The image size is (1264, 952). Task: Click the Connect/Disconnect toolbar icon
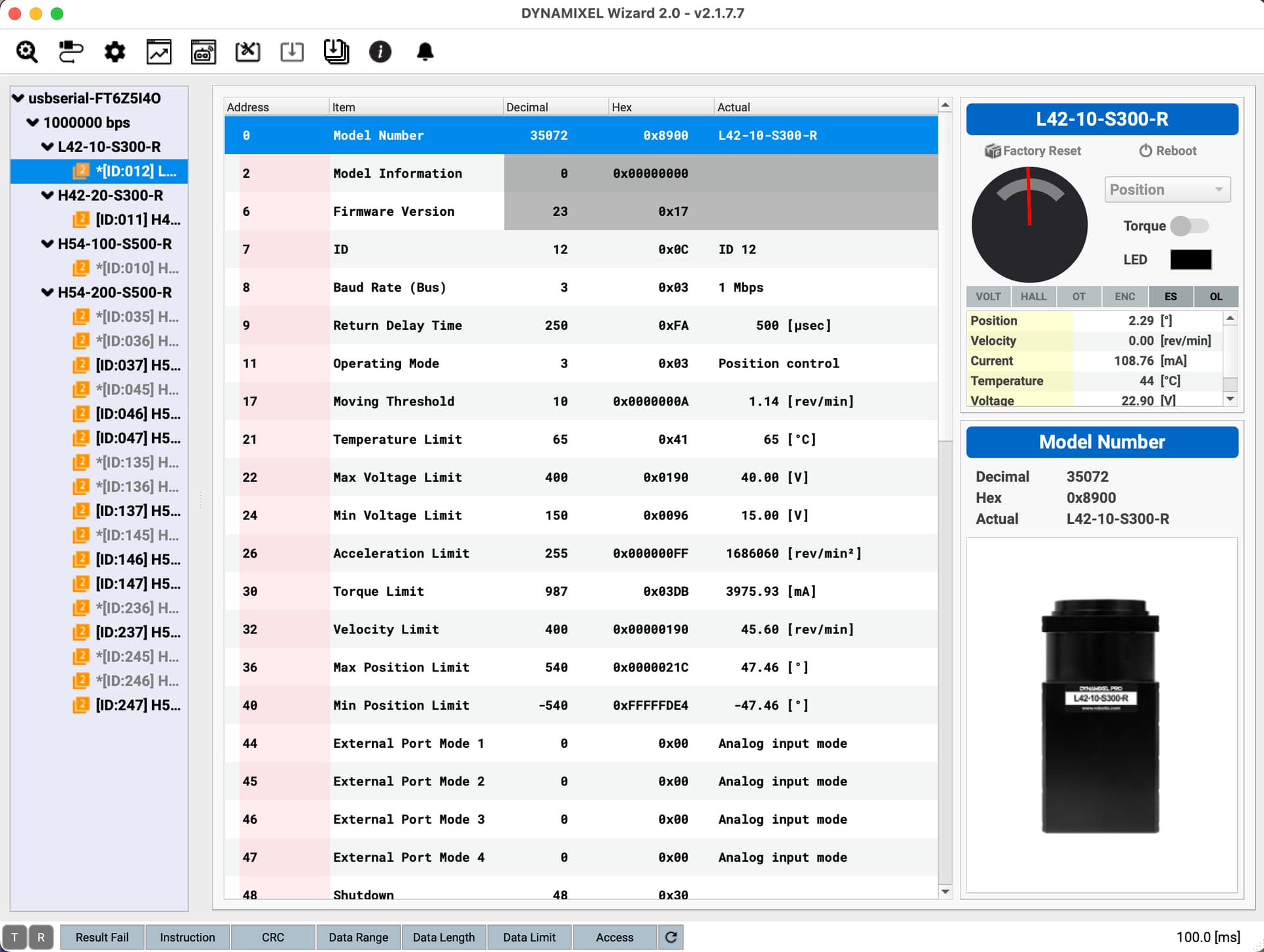click(x=71, y=51)
